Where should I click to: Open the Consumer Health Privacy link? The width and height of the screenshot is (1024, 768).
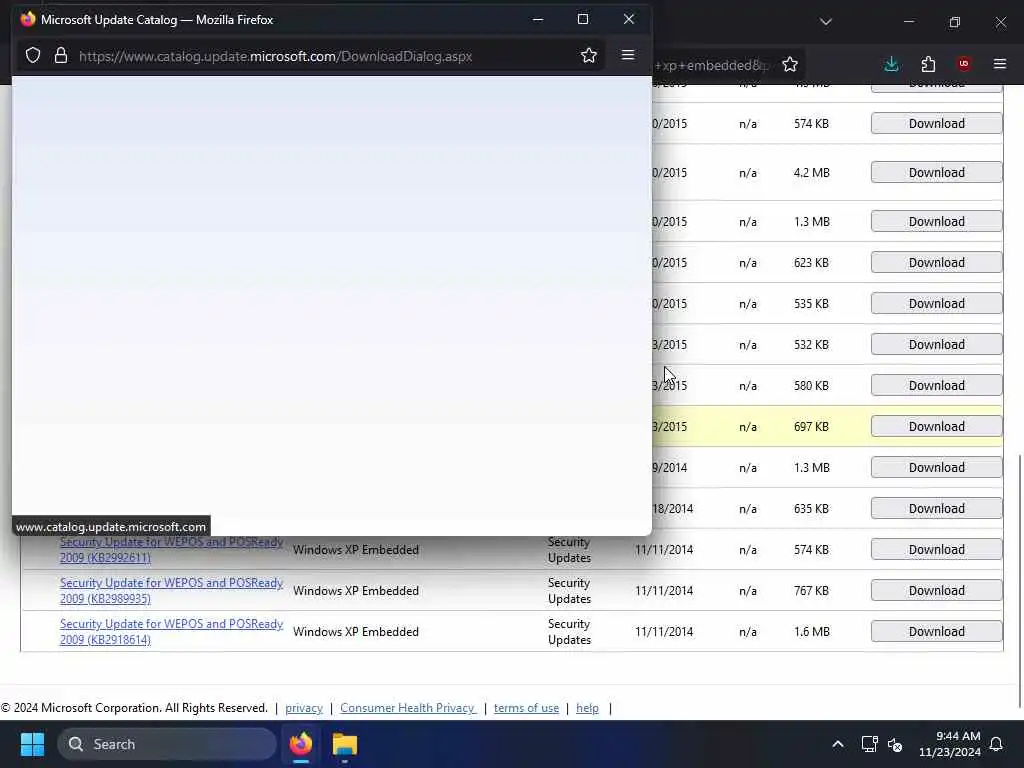pos(408,708)
